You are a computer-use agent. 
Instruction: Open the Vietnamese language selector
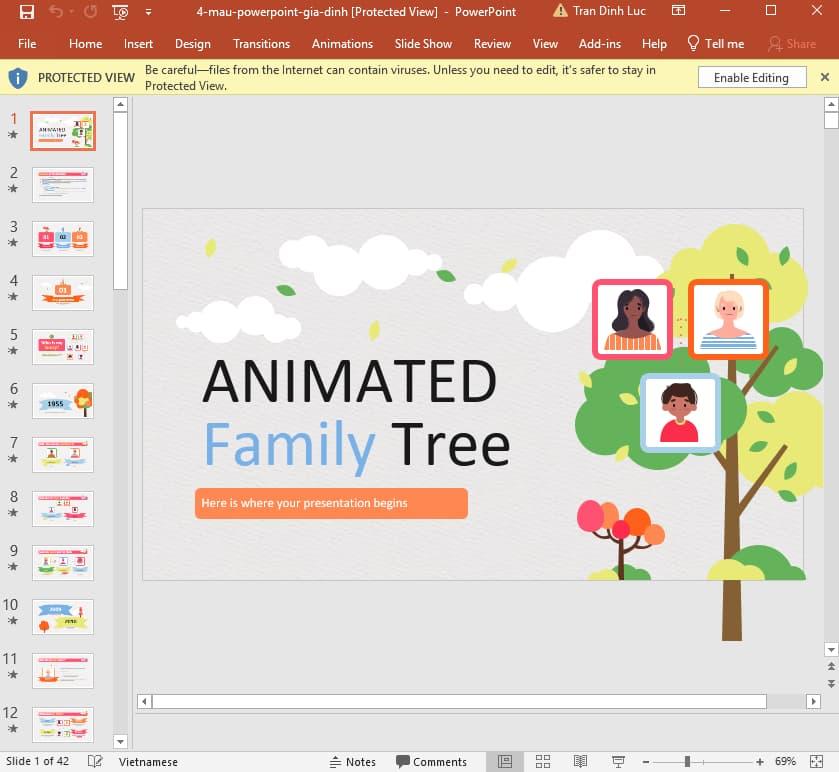point(148,761)
